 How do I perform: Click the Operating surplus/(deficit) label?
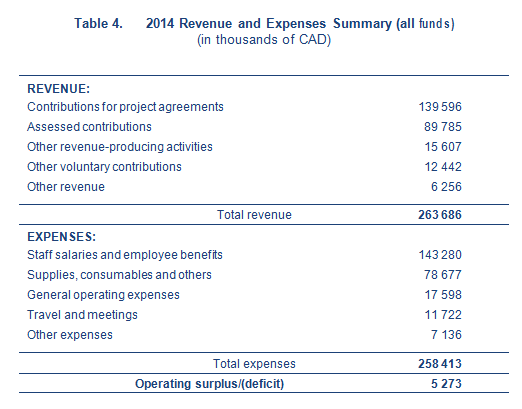[x=210, y=384]
